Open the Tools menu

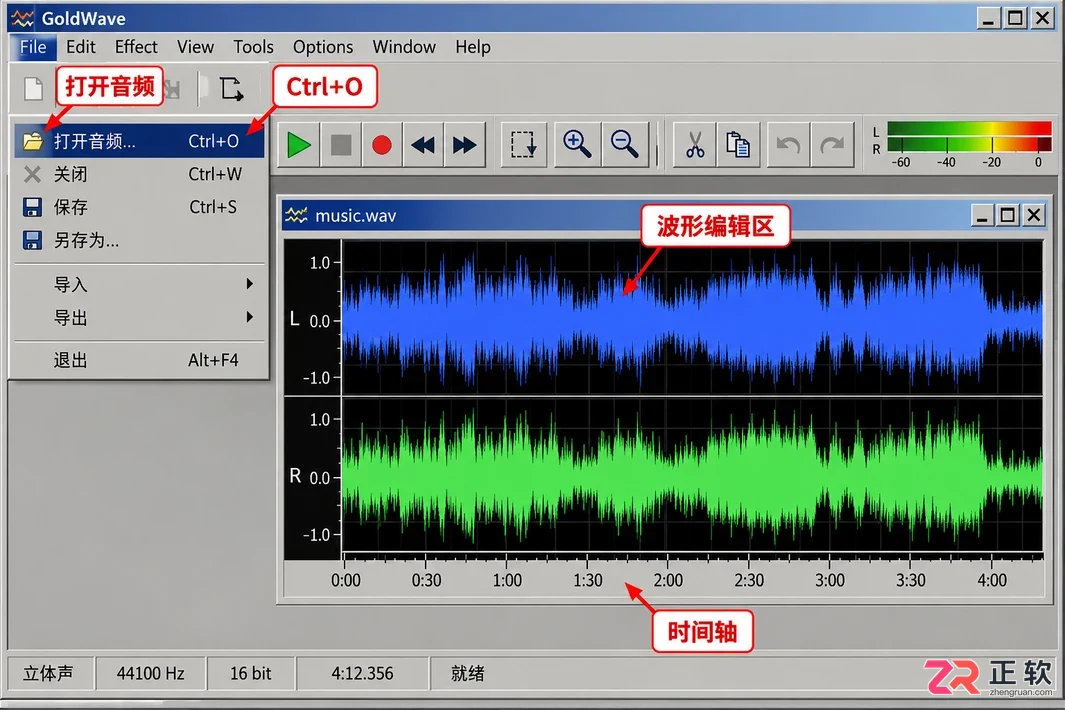point(253,47)
